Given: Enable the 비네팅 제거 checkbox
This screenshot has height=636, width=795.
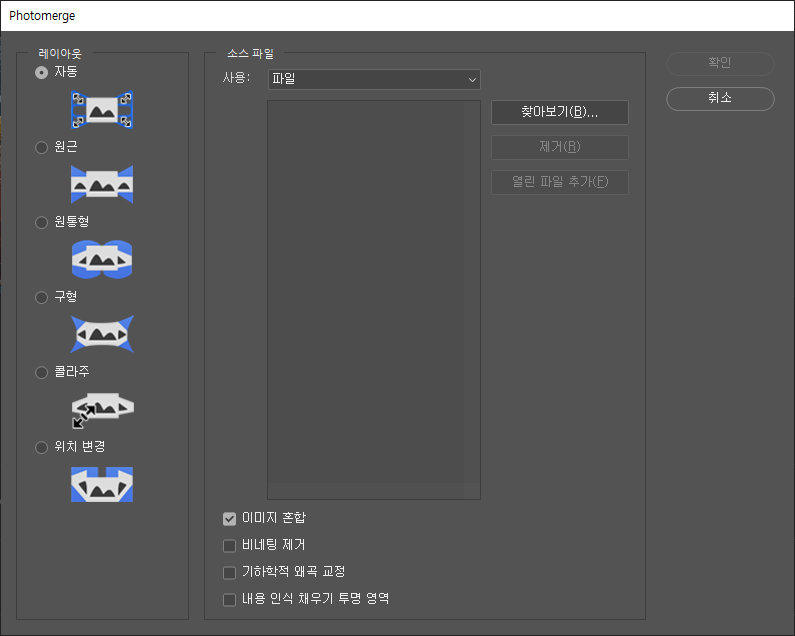Looking at the screenshot, I should click(230, 545).
